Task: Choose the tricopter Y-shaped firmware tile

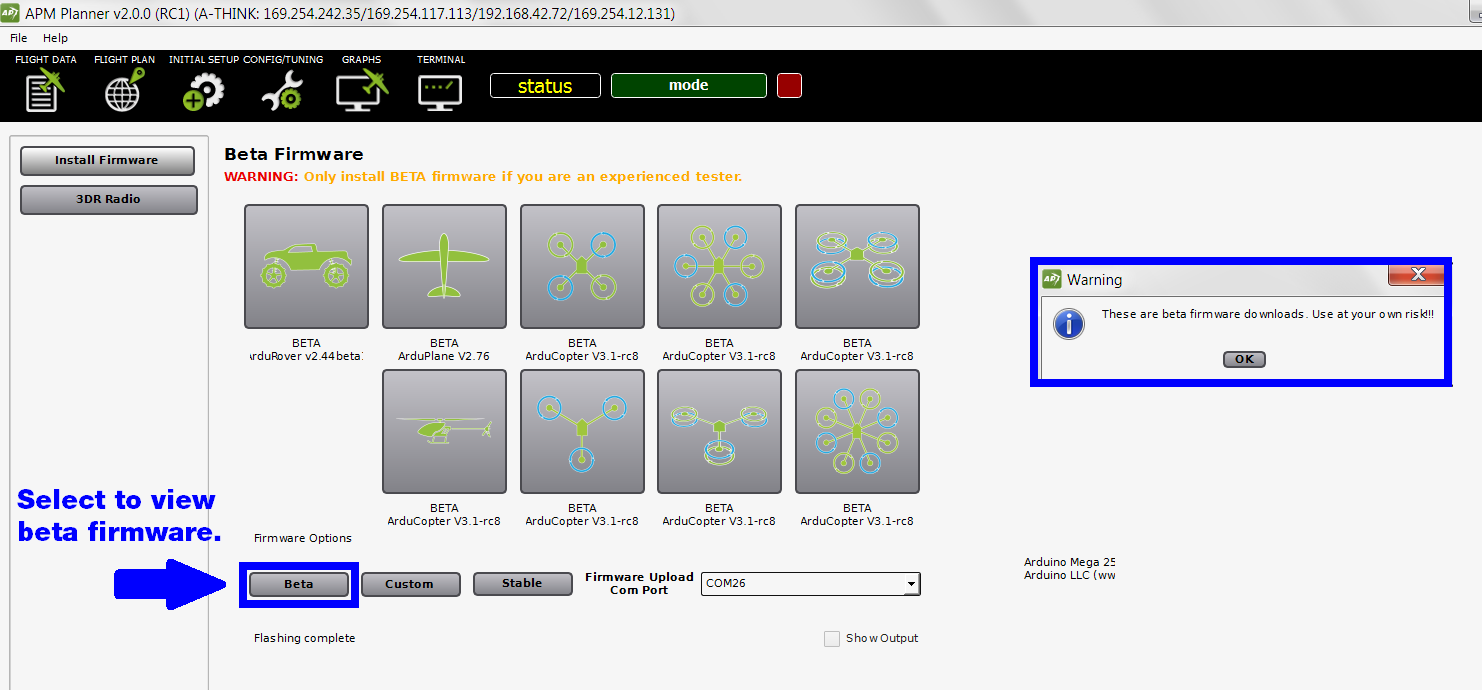Action: pos(582,432)
